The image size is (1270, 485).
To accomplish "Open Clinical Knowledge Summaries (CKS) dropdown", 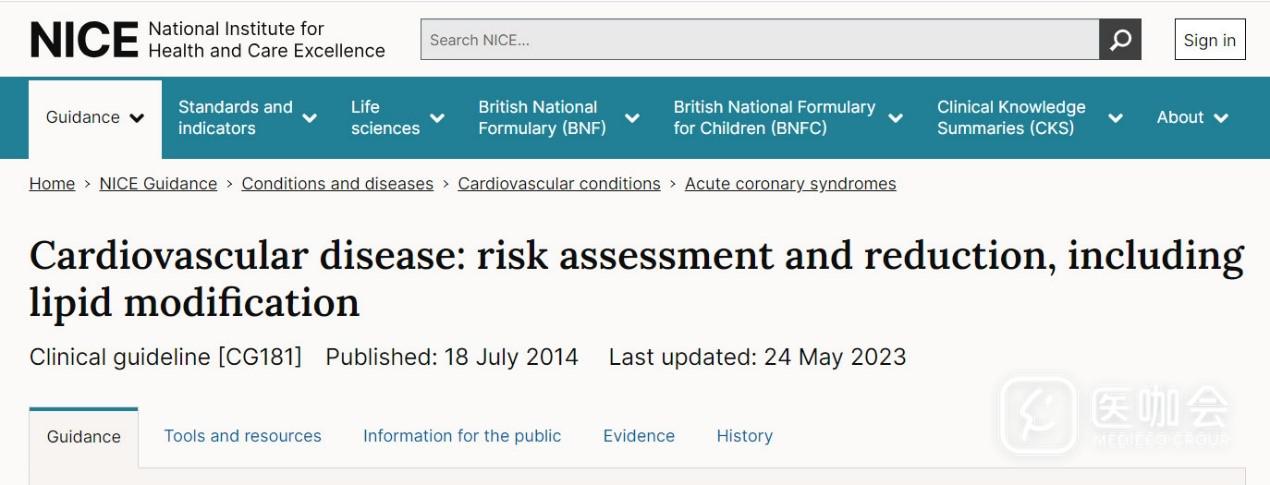I will pos(1029,118).
